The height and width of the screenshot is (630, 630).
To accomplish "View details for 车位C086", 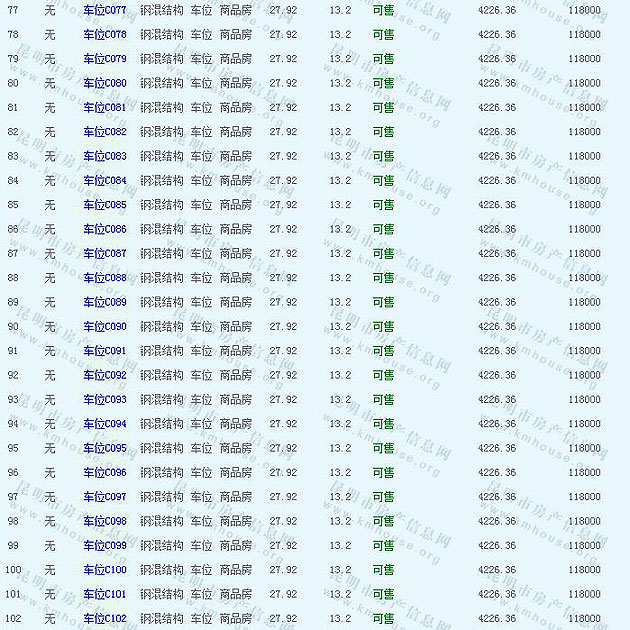I will 105,229.
